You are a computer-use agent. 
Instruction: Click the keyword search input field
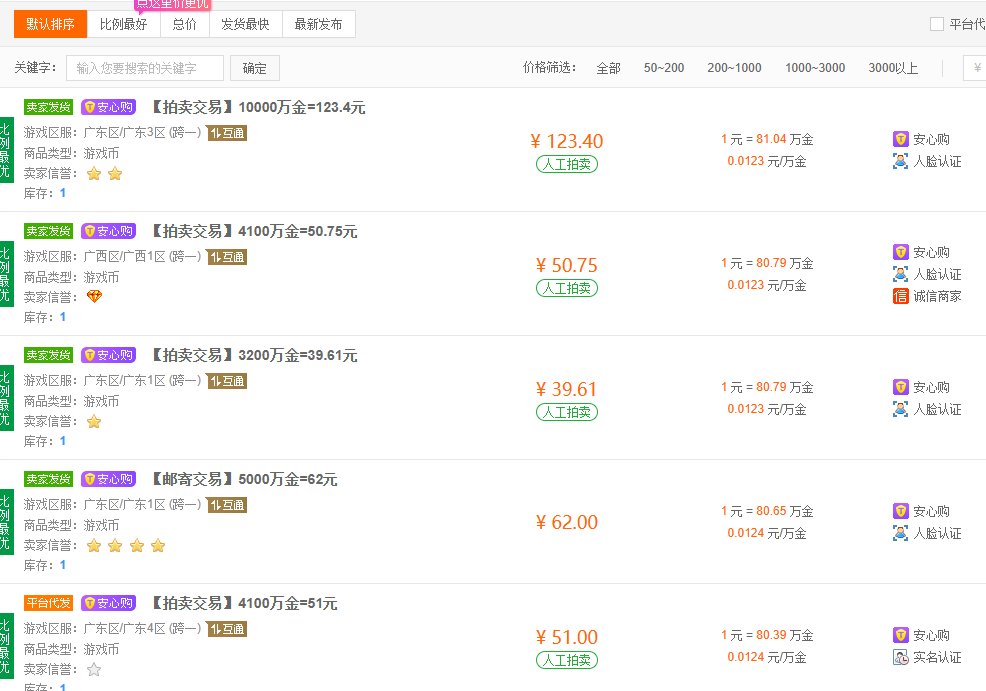point(145,68)
